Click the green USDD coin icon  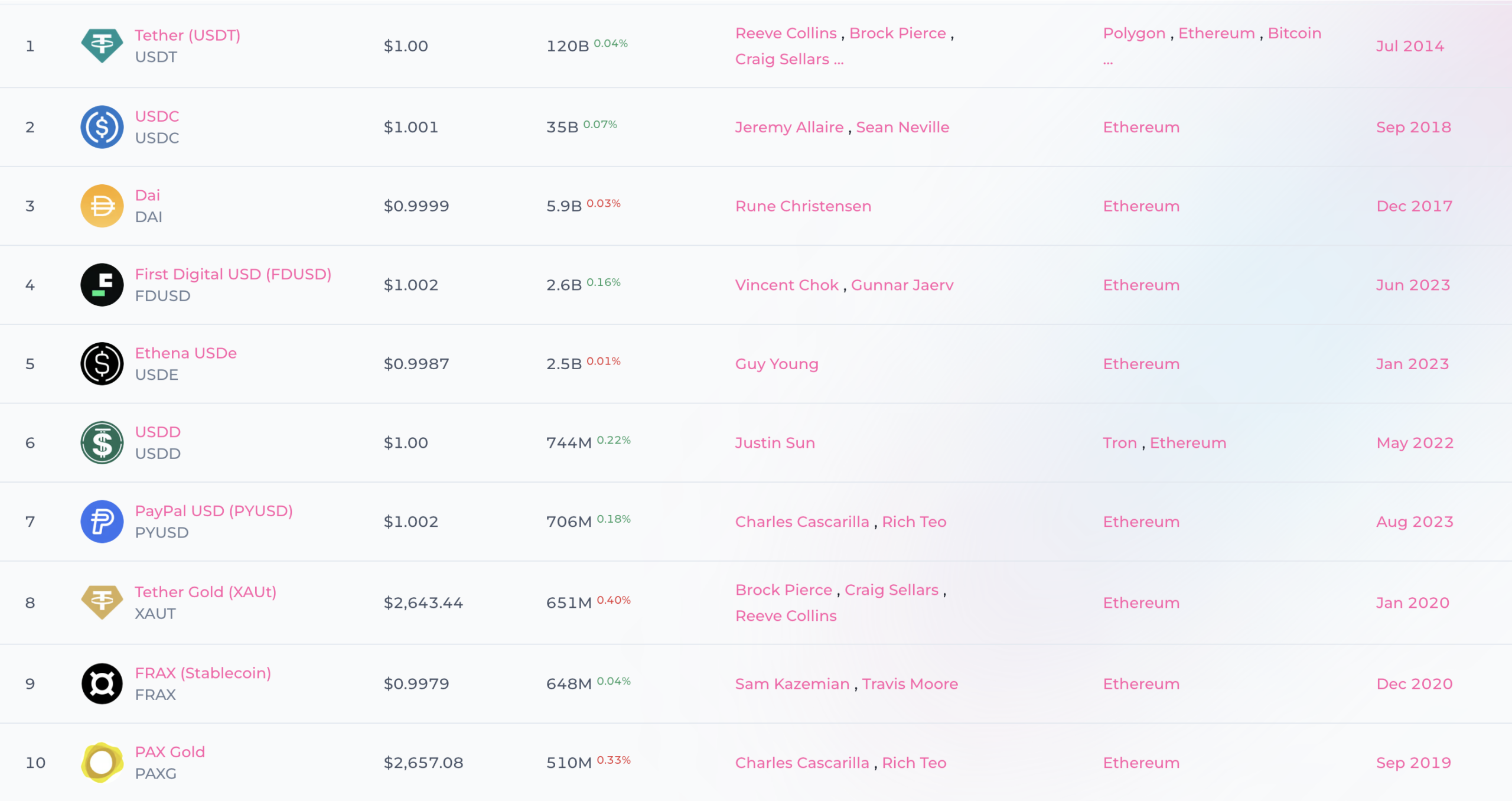[x=102, y=442]
